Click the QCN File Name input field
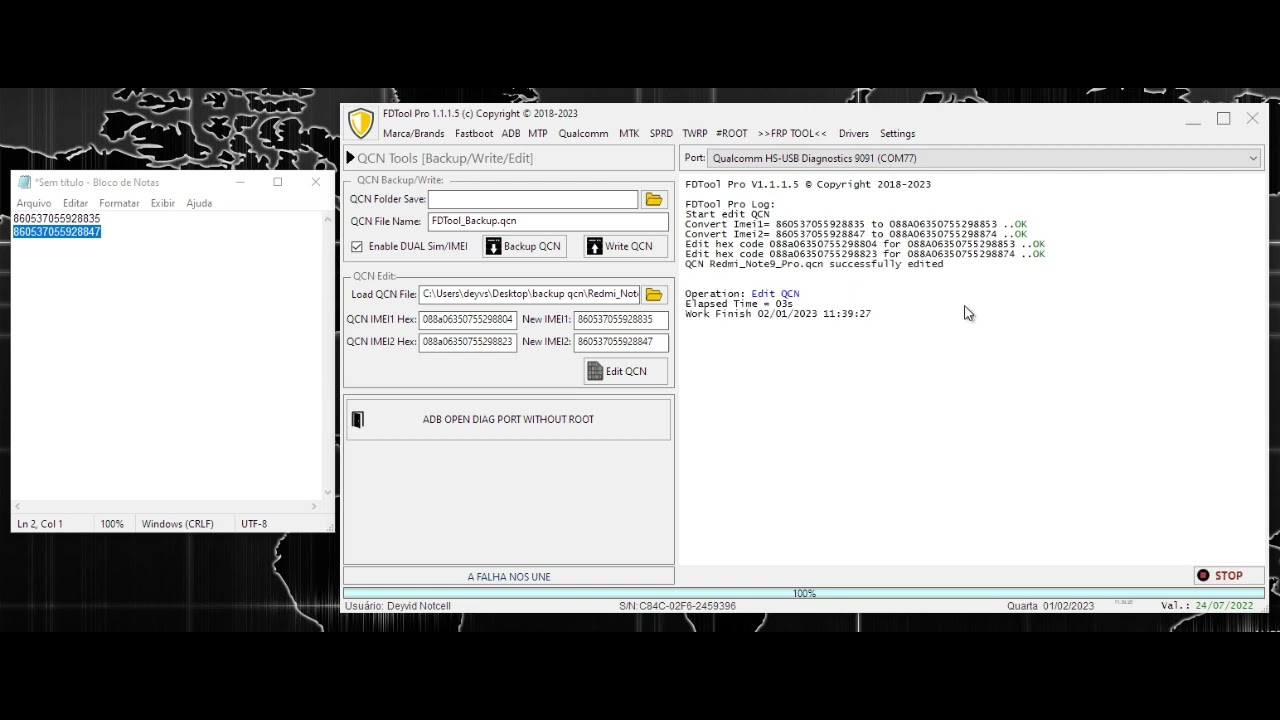 548,222
